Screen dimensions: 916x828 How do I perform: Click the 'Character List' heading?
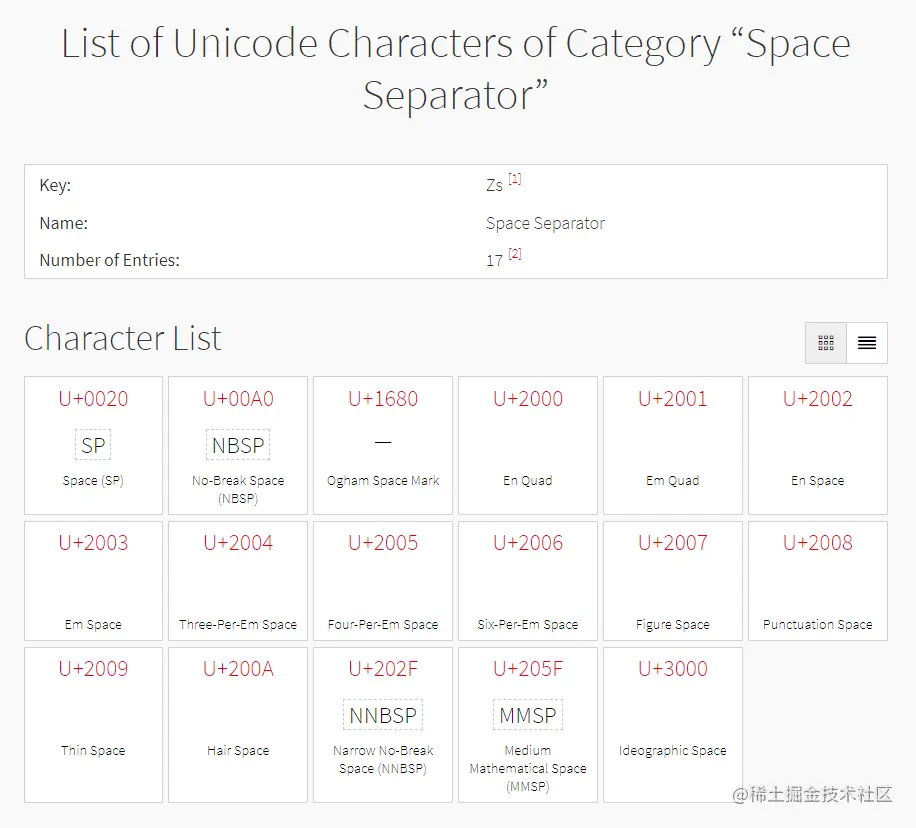click(123, 338)
